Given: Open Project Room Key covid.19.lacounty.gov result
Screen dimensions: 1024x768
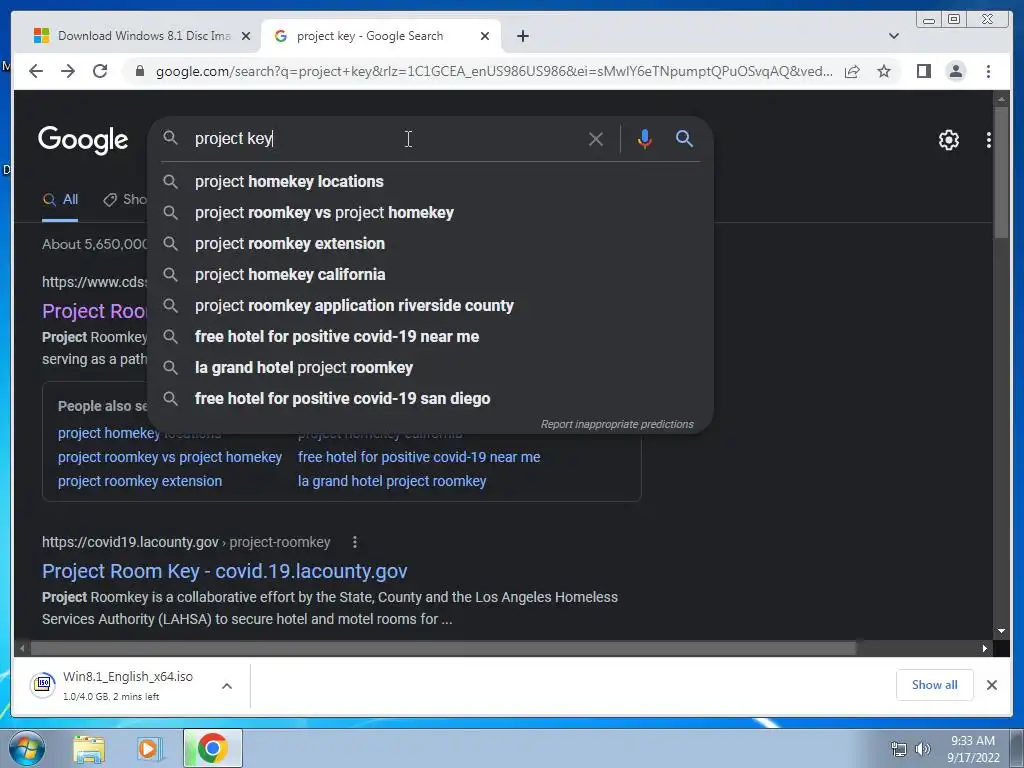Looking at the screenshot, I should tap(225, 571).
